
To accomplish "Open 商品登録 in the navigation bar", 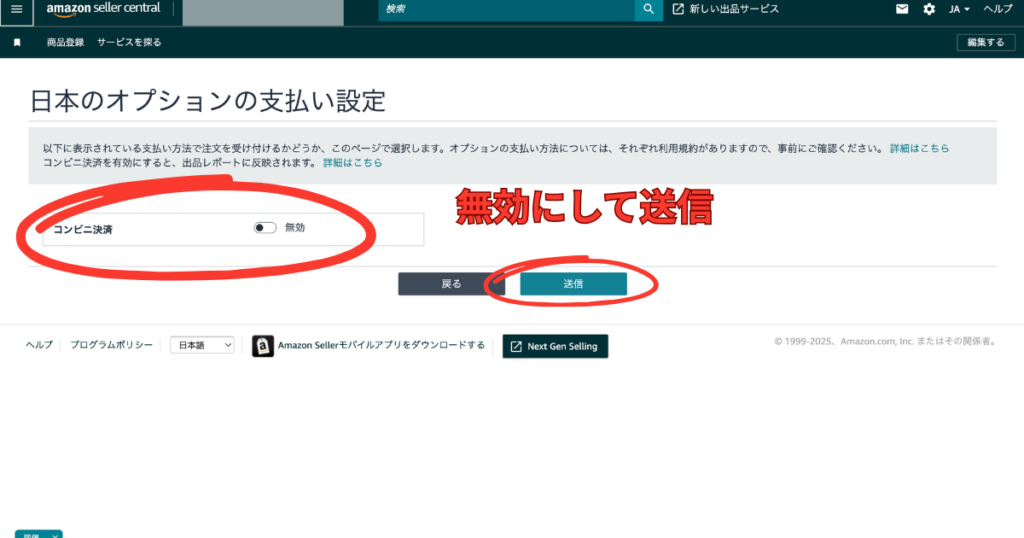I will coord(65,43).
